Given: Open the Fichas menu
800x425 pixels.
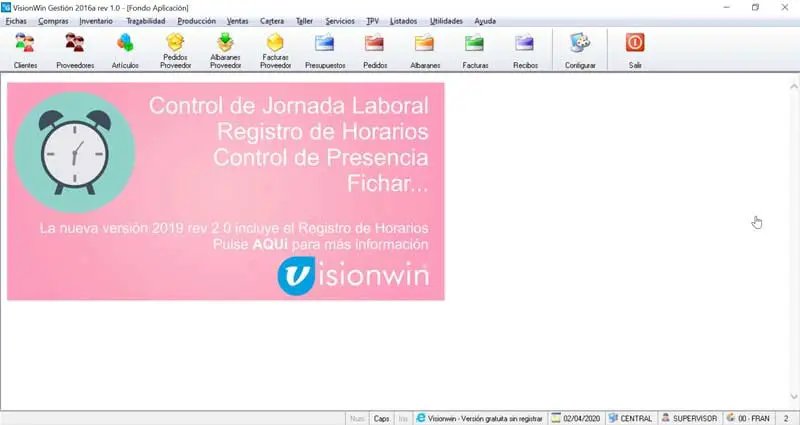Looking at the screenshot, I should click(16, 21).
